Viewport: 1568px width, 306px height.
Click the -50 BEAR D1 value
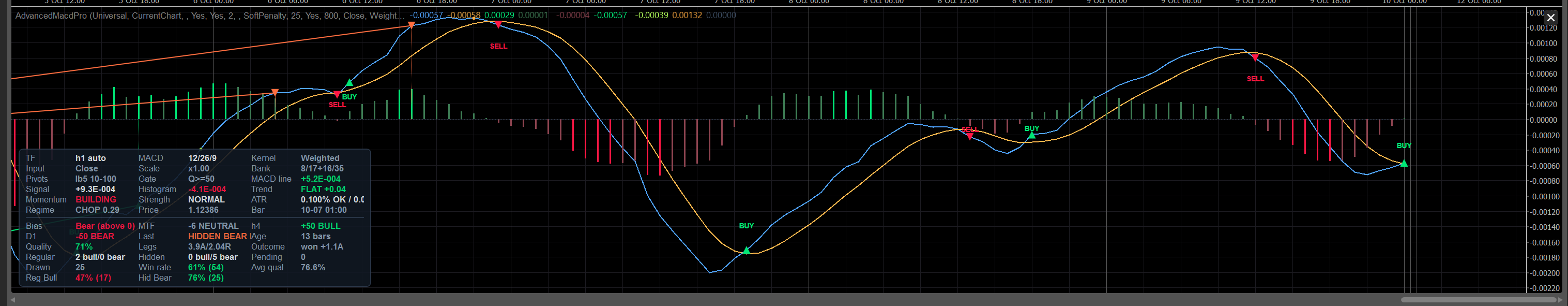tap(95, 237)
